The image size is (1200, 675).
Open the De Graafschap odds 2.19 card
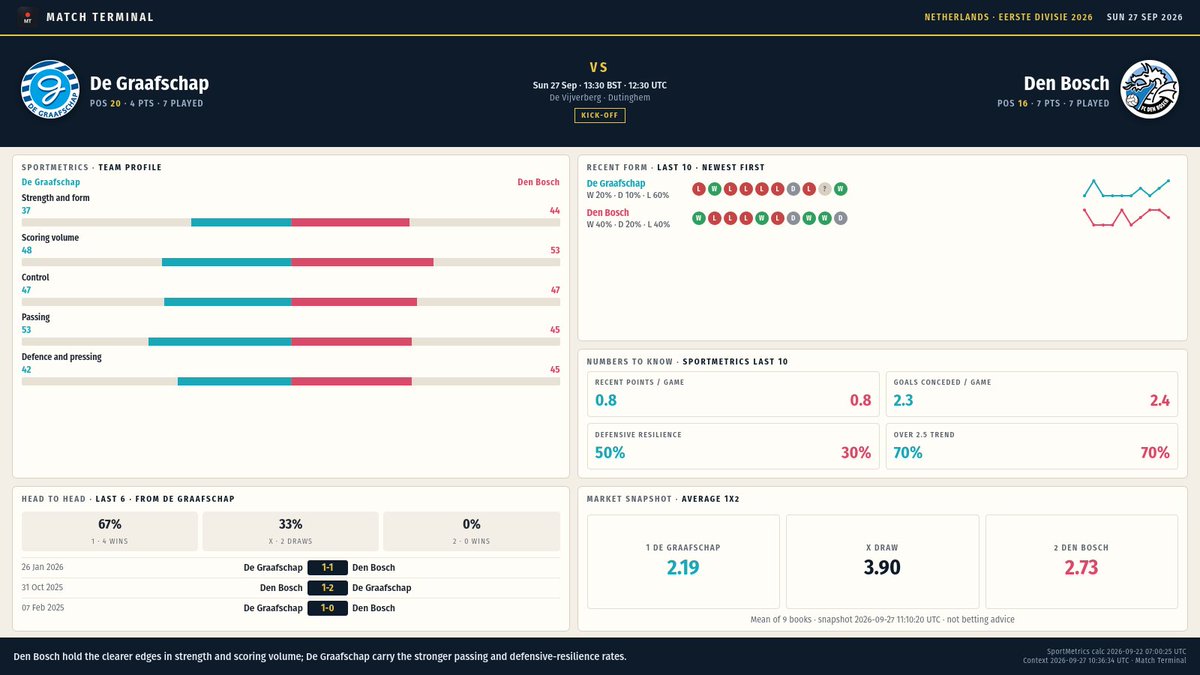point(683,561)
